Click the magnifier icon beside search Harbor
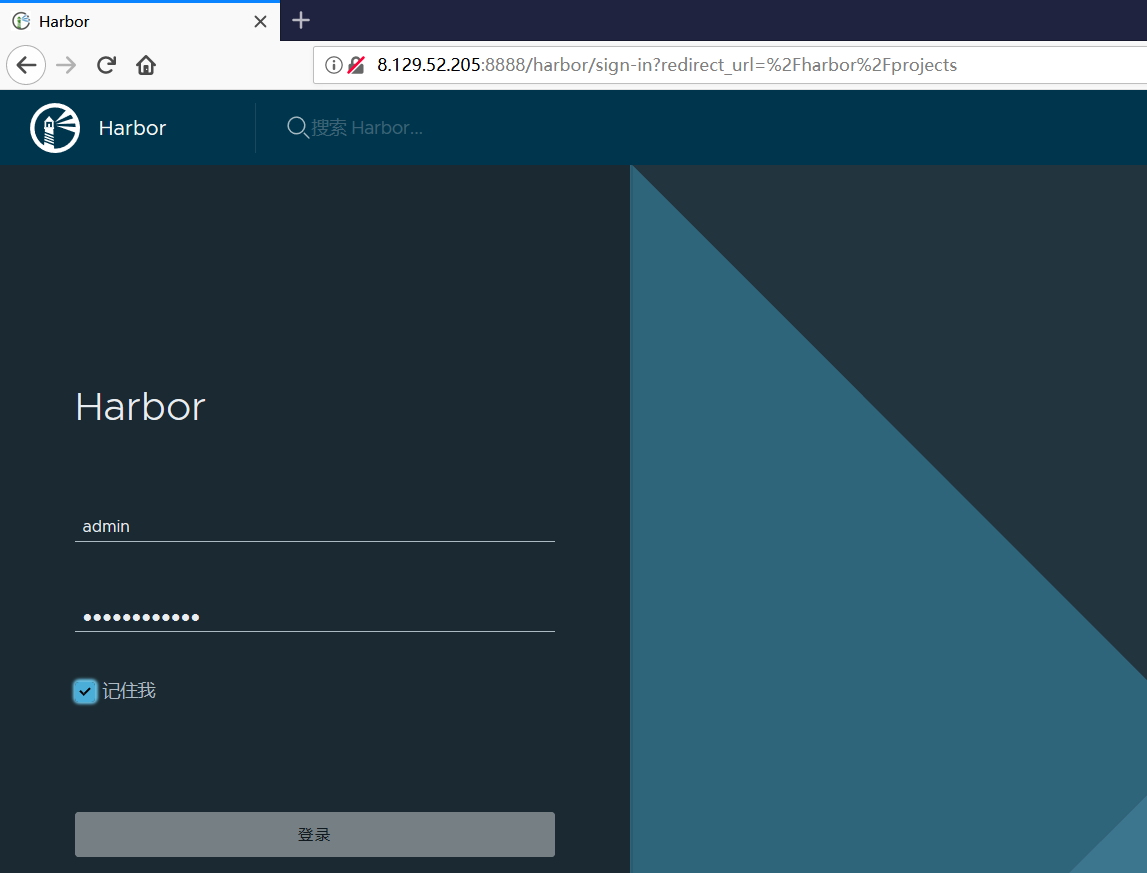This screenshot has height=873, width=1147. coord(297,128)
